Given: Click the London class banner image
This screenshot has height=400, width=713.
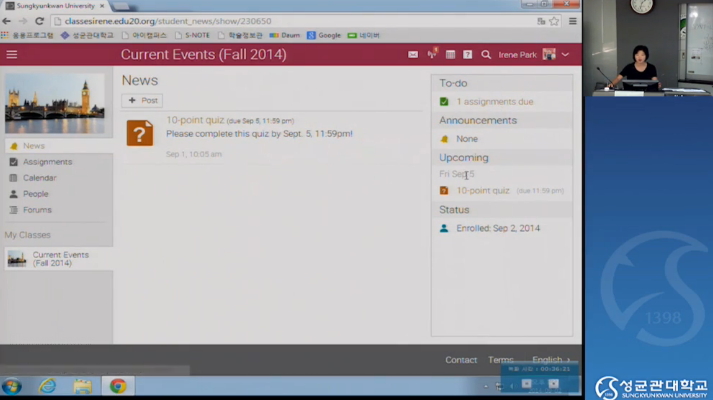Looking at the screenshot, I should point(54,103).
